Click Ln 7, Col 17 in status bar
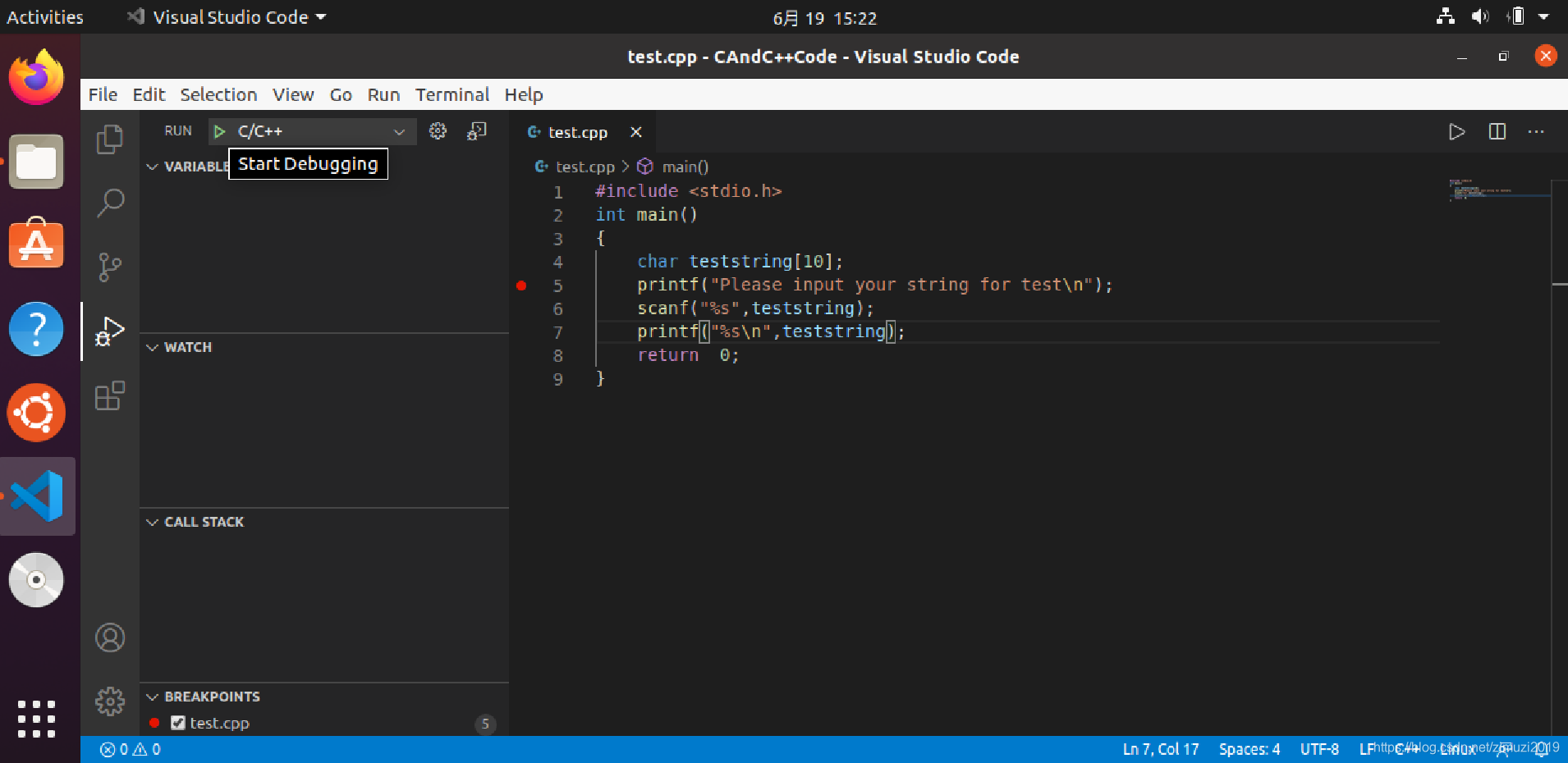This screenshot has width=1568, height=763. (x=1161, y=749)
